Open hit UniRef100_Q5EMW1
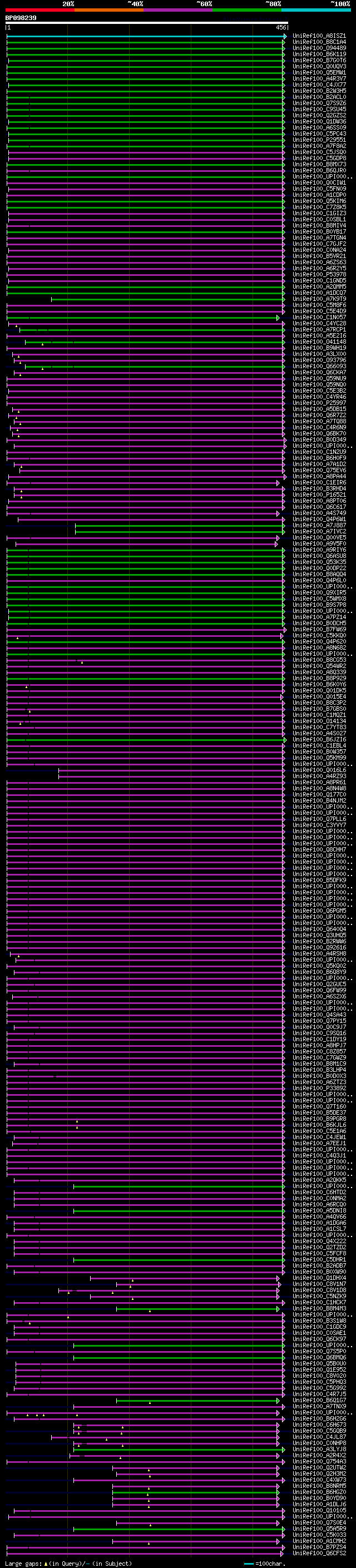 coord(319,72)
